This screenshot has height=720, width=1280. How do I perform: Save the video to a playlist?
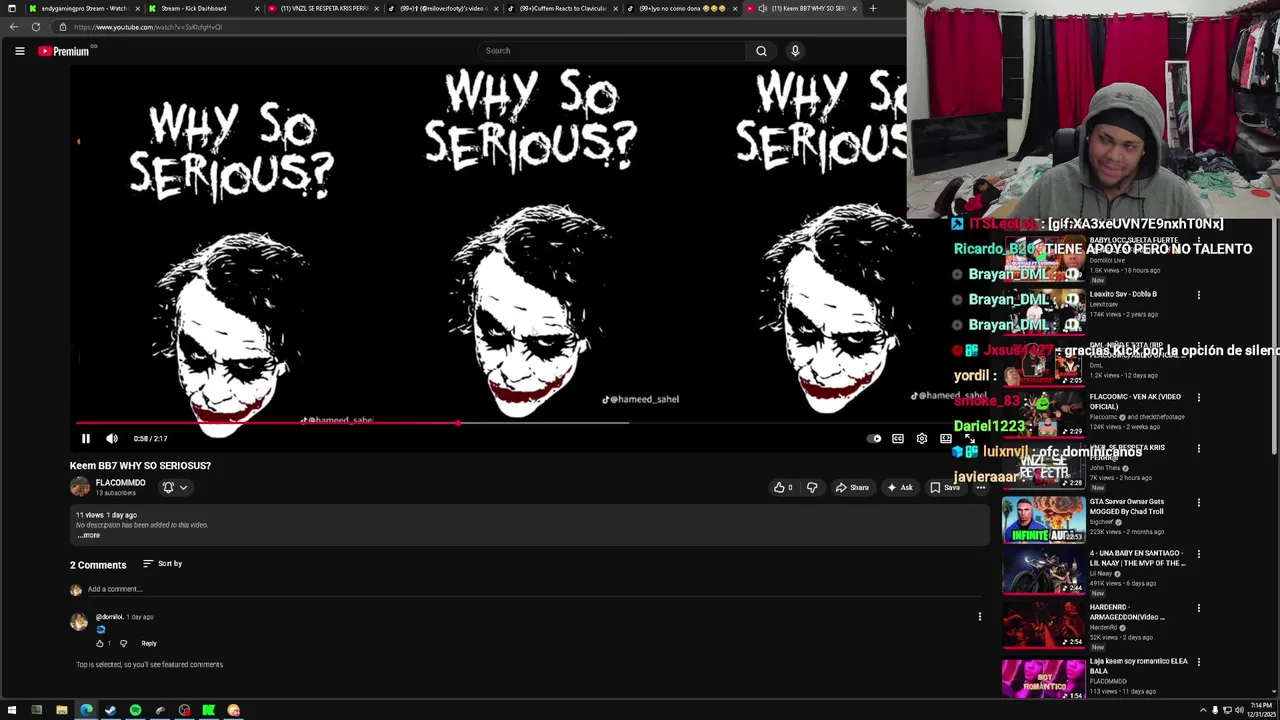coord(944,487)
